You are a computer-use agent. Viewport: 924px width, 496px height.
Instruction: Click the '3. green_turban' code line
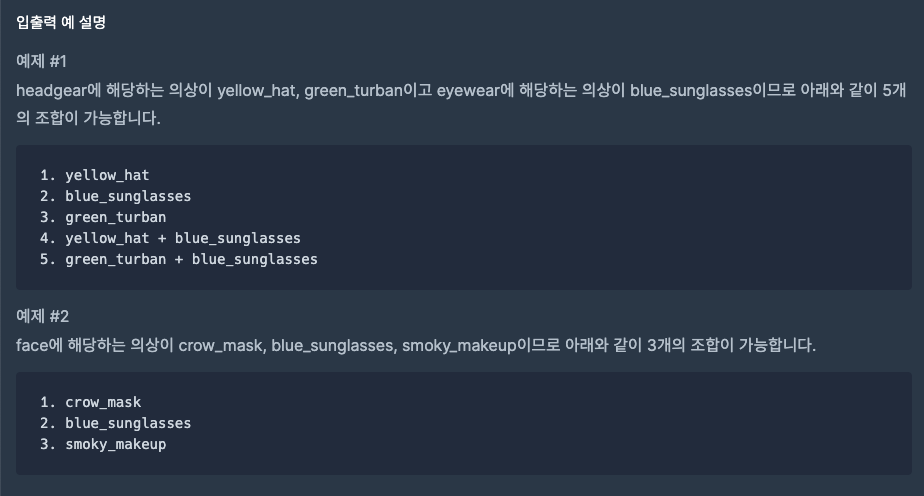pyautogui.click(x=103, y=217)
